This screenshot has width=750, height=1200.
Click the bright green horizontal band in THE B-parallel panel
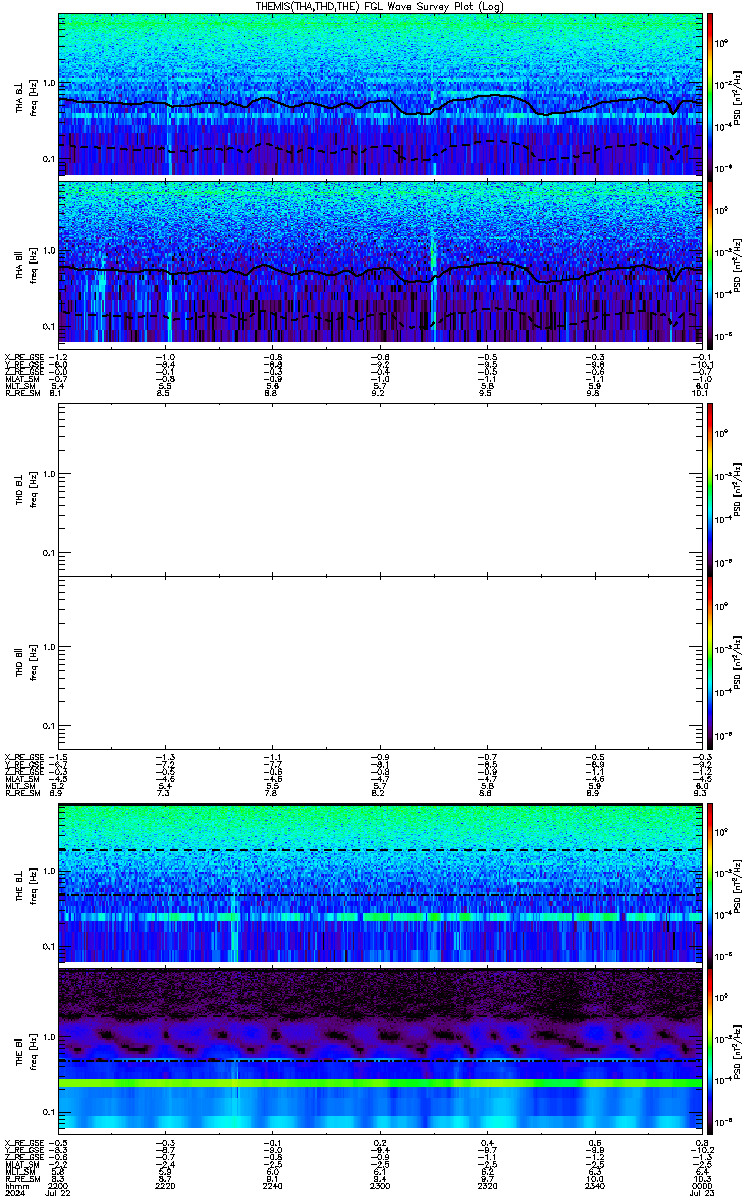[380, 1083]
